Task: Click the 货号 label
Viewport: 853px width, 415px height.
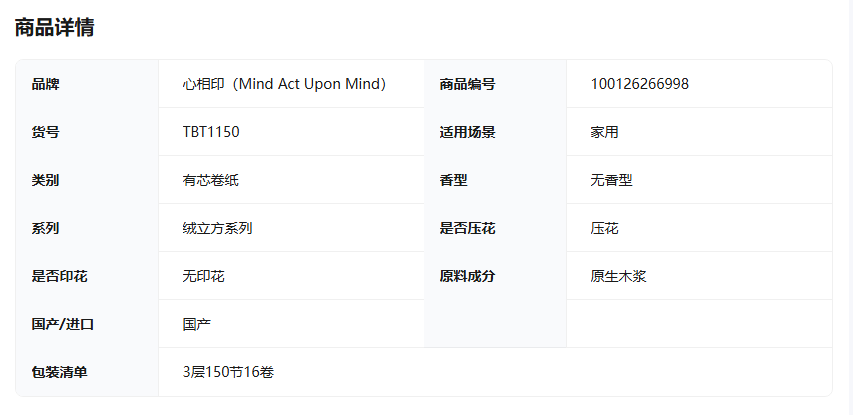Action: [46, 132]
